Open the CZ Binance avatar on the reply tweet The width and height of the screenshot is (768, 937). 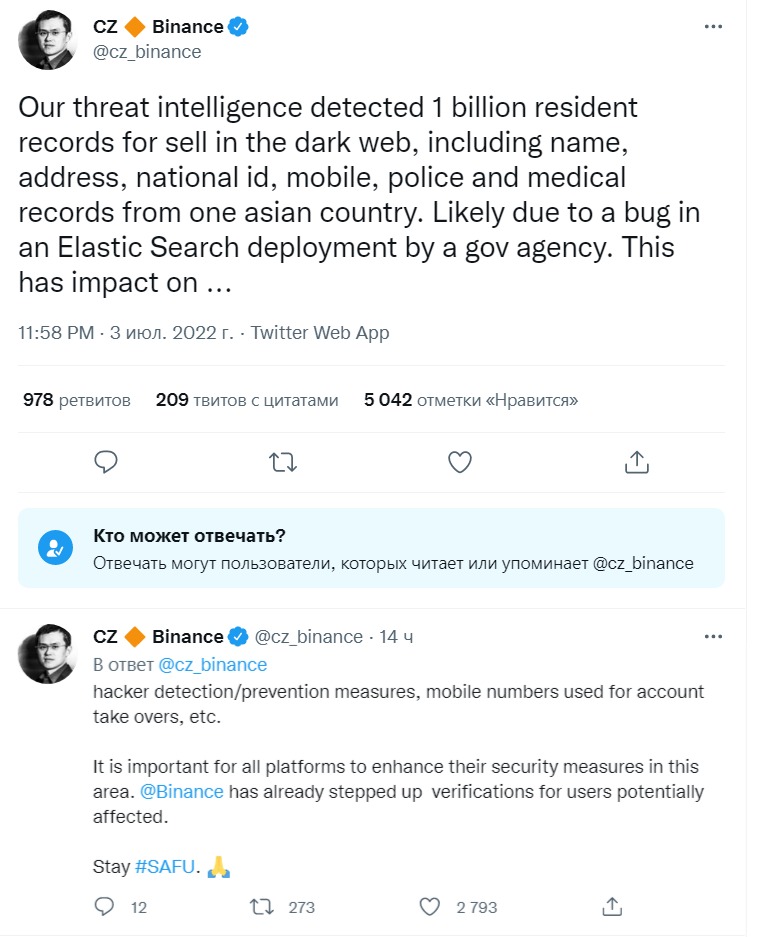pos(47,655)
